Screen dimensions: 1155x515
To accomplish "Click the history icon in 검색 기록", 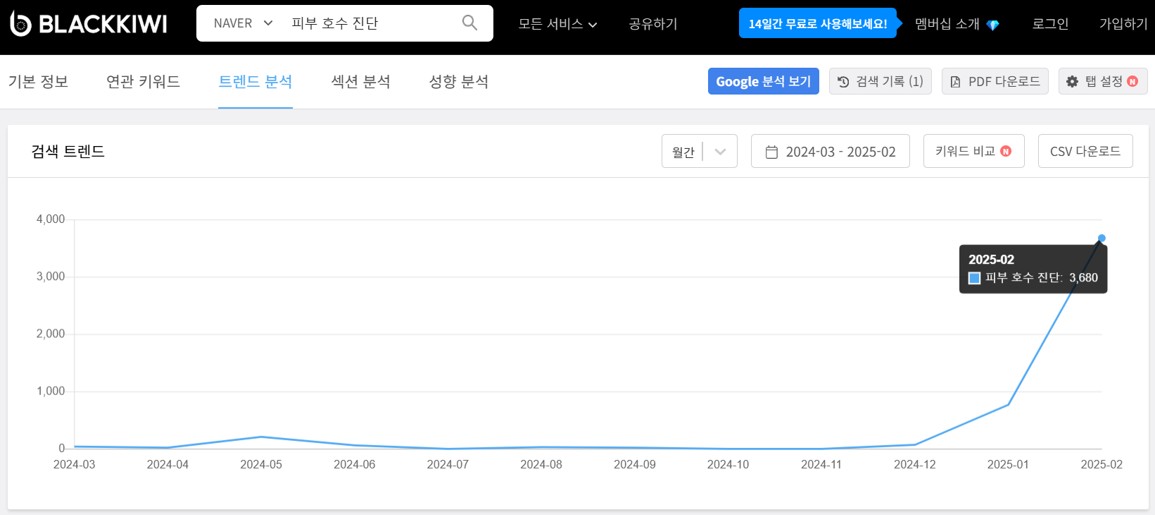I will tap(843, 82).
